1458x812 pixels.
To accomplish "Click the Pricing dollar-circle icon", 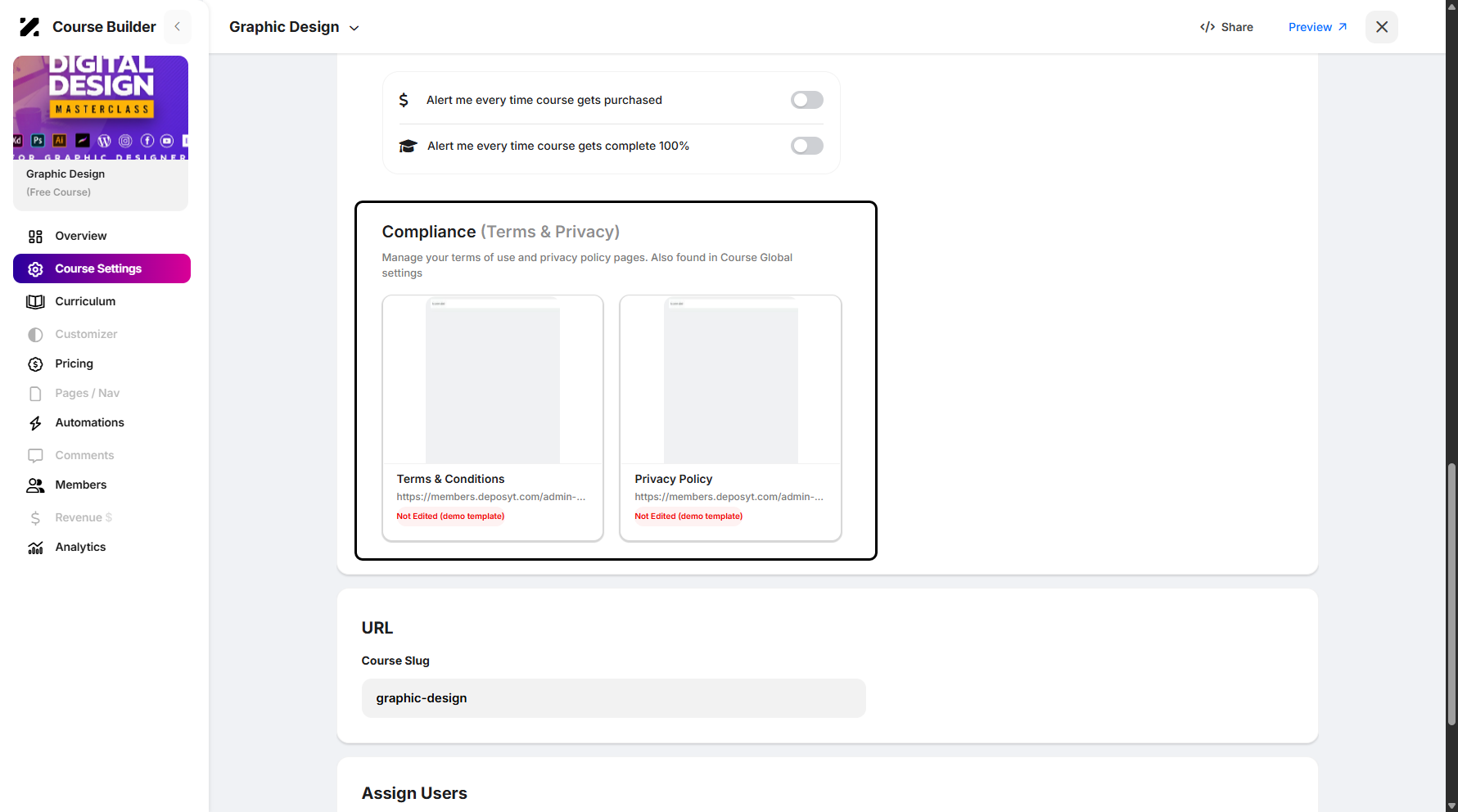I will click(35, 364).
